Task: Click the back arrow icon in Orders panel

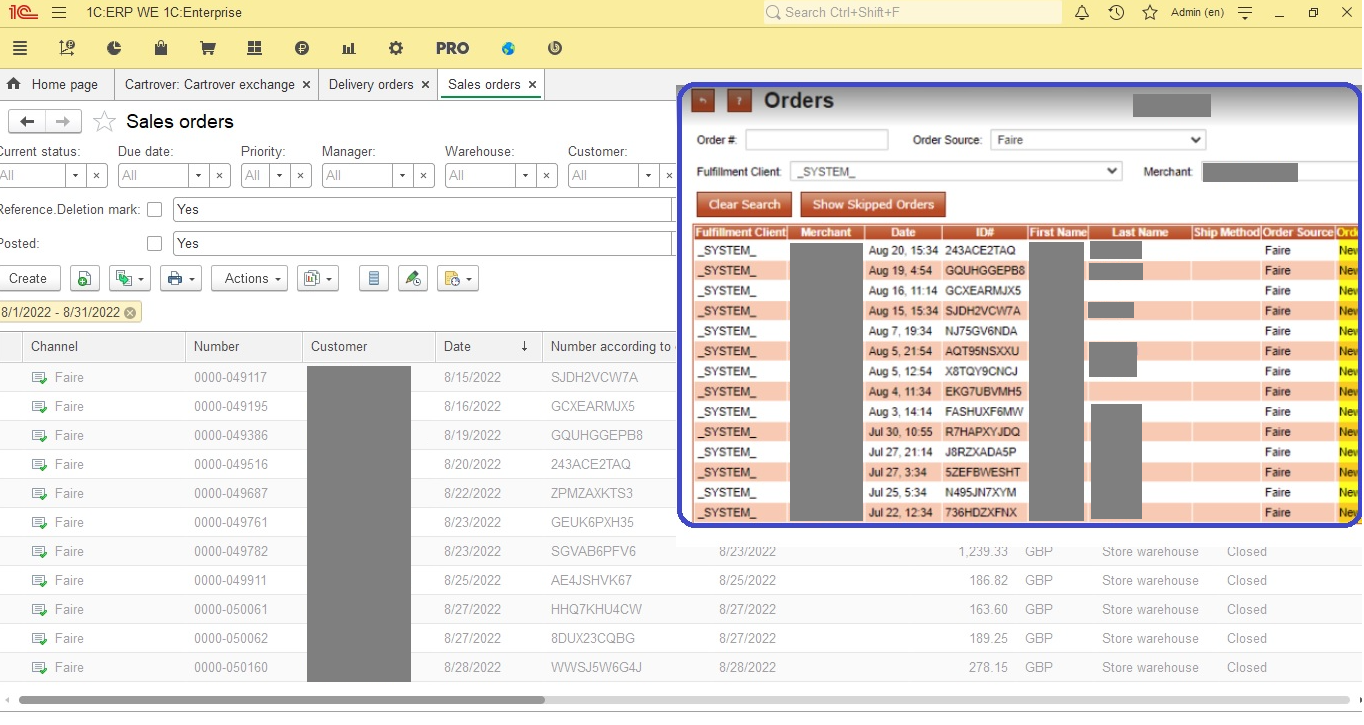Action: pyautogui.click(x=703, y=101)
